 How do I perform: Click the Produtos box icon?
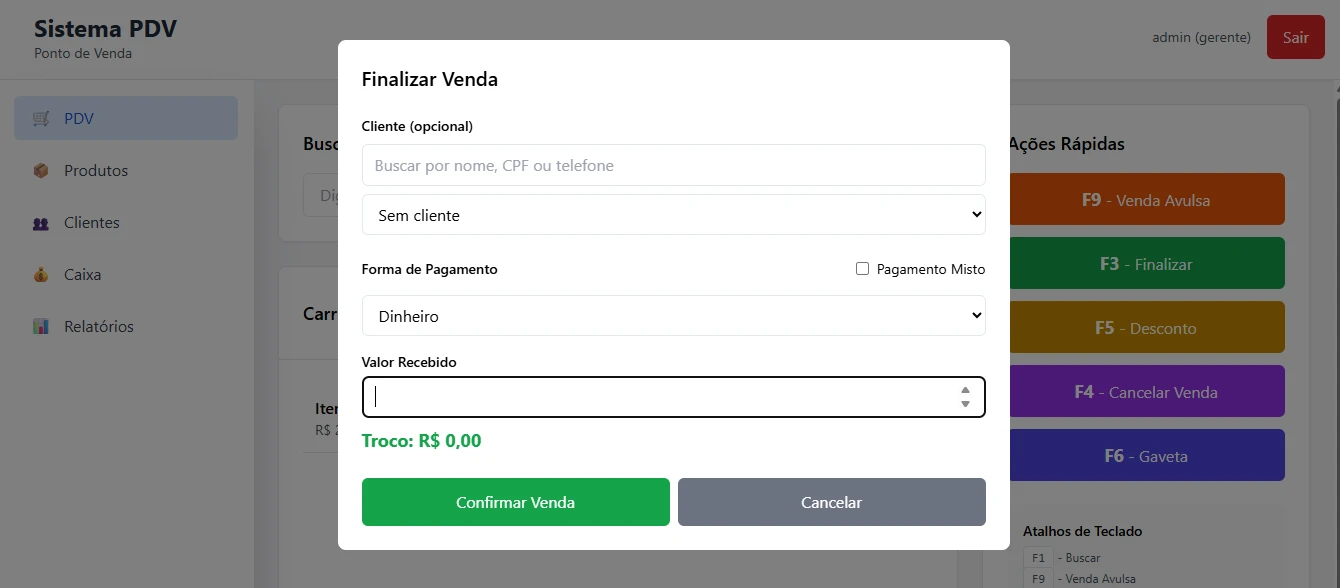point(41,171)
